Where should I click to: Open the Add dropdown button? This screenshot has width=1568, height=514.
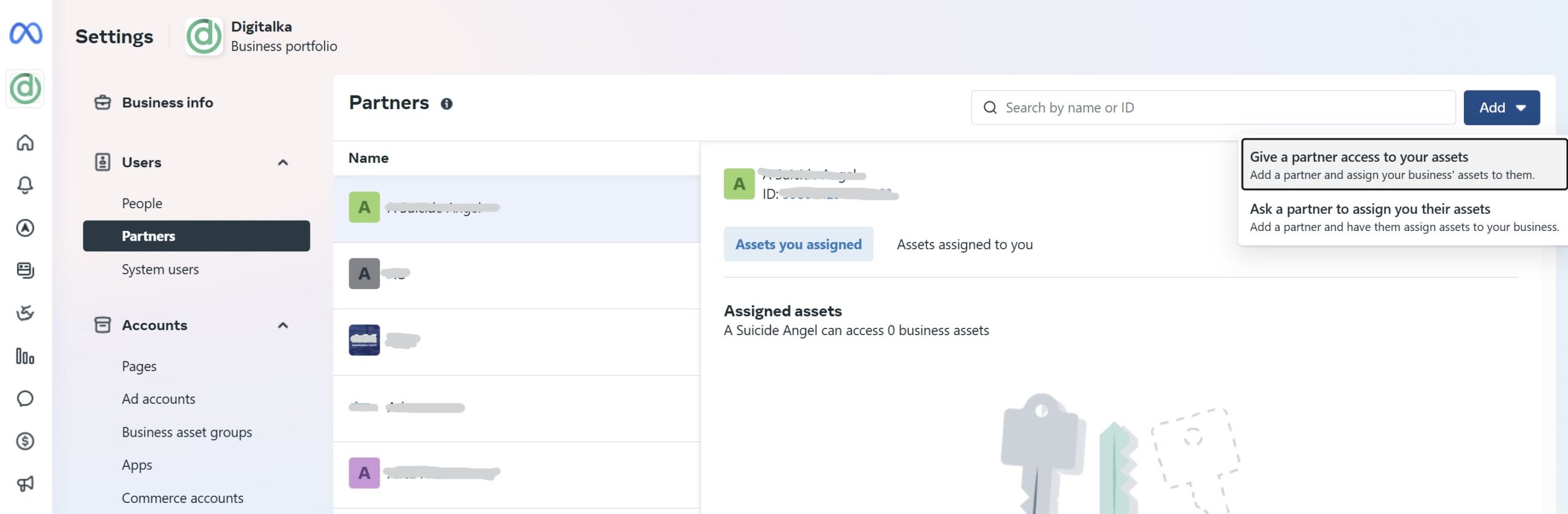coord(1501,108)
